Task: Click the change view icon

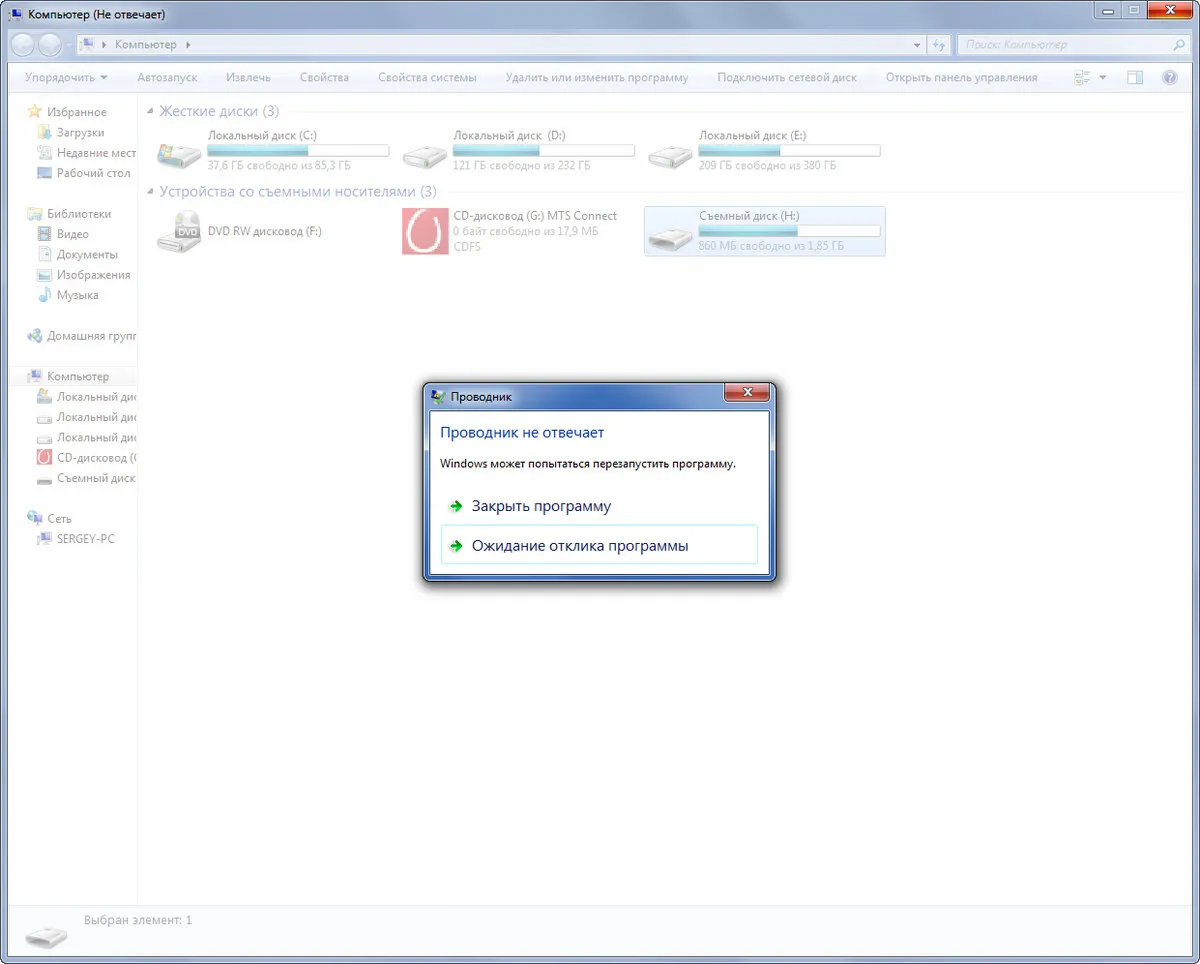Action: coord(1082,77)
